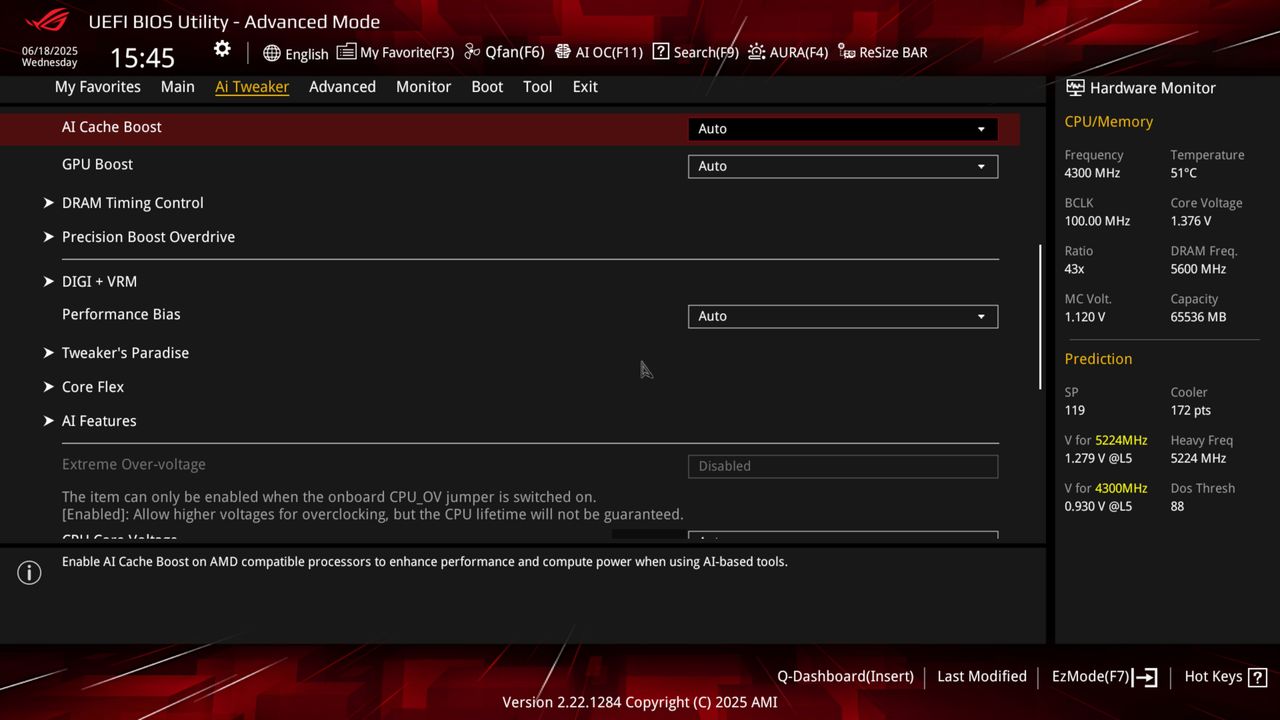This screenshot has width=1280, height=720.
Task: Expand DRAM Timing Control
Action: tap(133, 203)
